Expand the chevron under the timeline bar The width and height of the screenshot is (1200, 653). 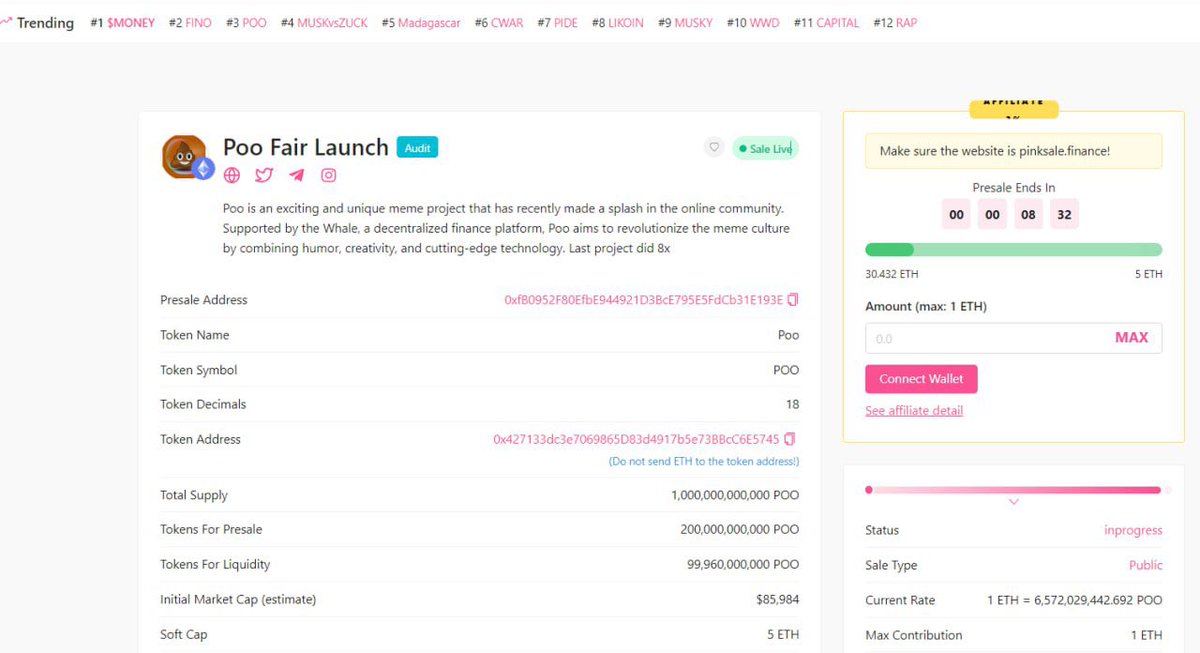(1013, 502)
